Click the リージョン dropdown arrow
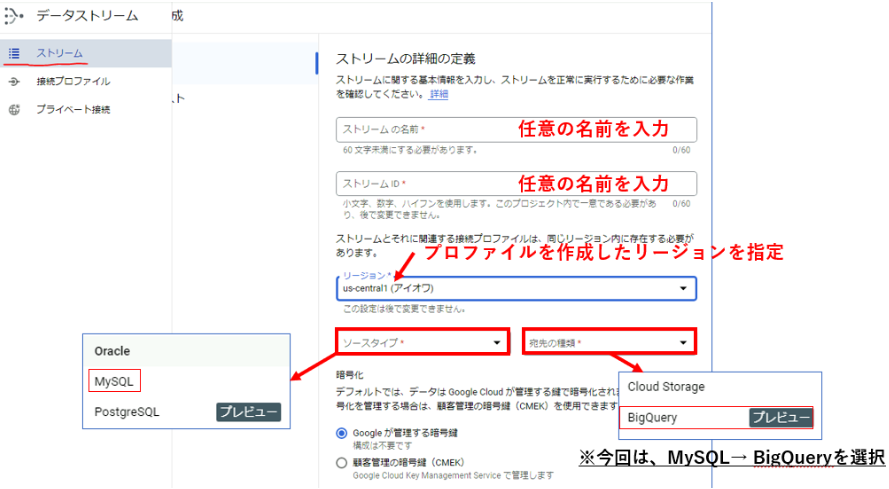 683,288
